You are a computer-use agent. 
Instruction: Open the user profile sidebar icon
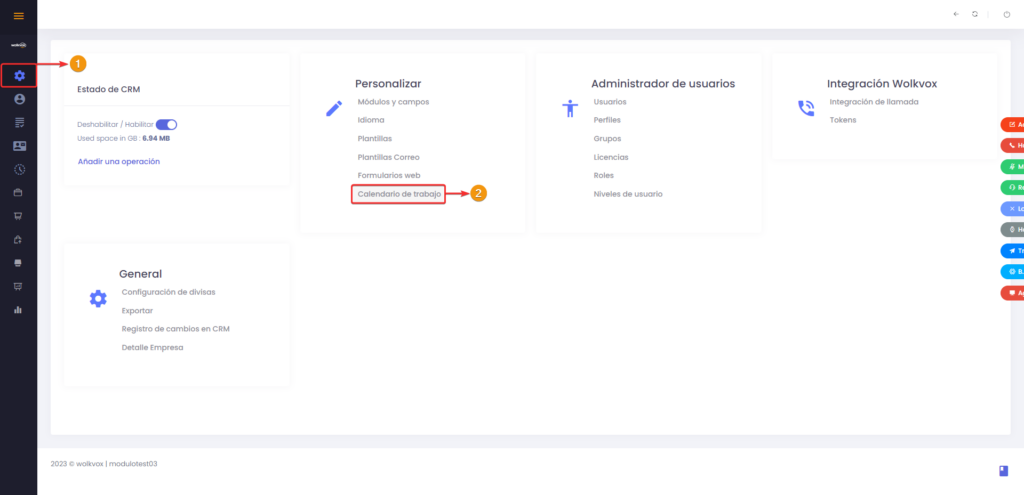click(x=19, y=99)
